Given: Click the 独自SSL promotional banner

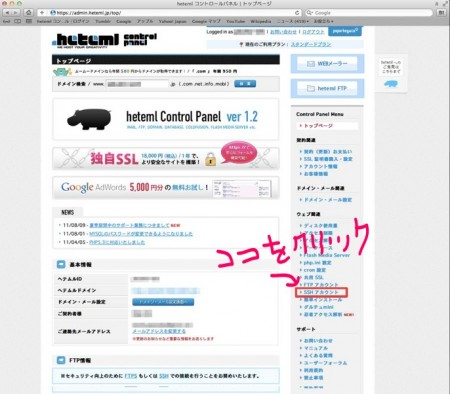Looking at the screenshot, I should 166,158.
